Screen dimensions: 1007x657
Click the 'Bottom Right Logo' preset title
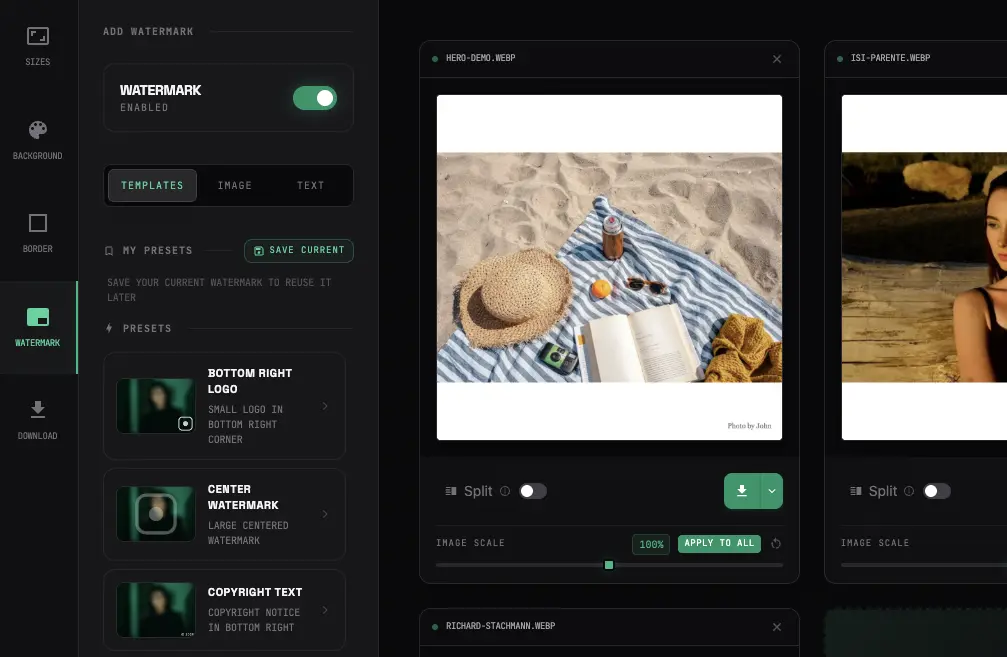pyautogui.click(x=250, y=381)
